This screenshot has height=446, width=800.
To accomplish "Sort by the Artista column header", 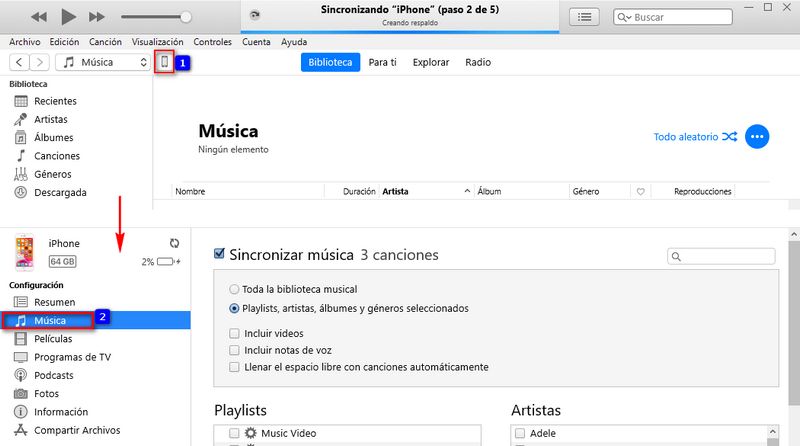I will pyautogui.click(x=395, y=191).
